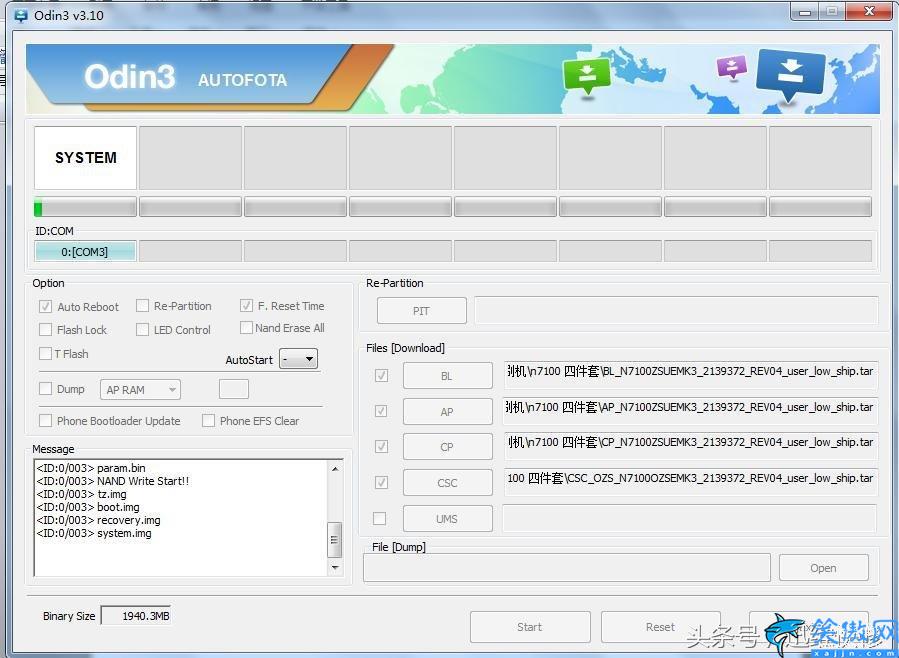899x658 pixels.
Task: Click the AP file path field
Action: 690,412
